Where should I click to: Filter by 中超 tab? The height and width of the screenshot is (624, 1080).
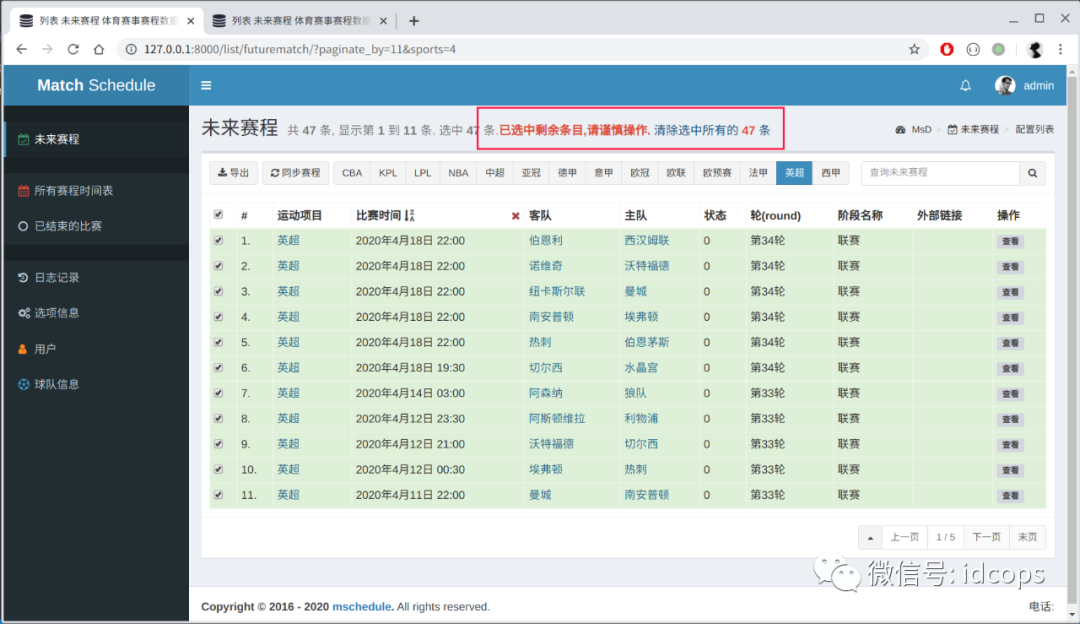(x=495, y=173)
